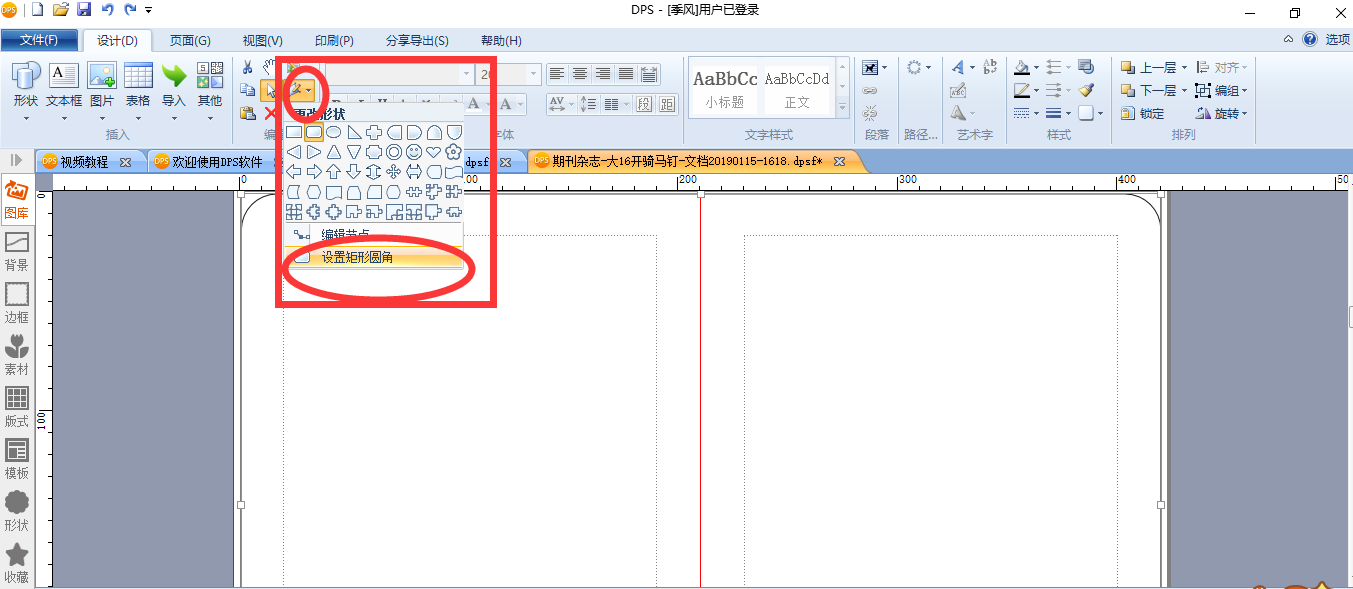
Task: Toggle center text alignment
Action: [580, 74]
